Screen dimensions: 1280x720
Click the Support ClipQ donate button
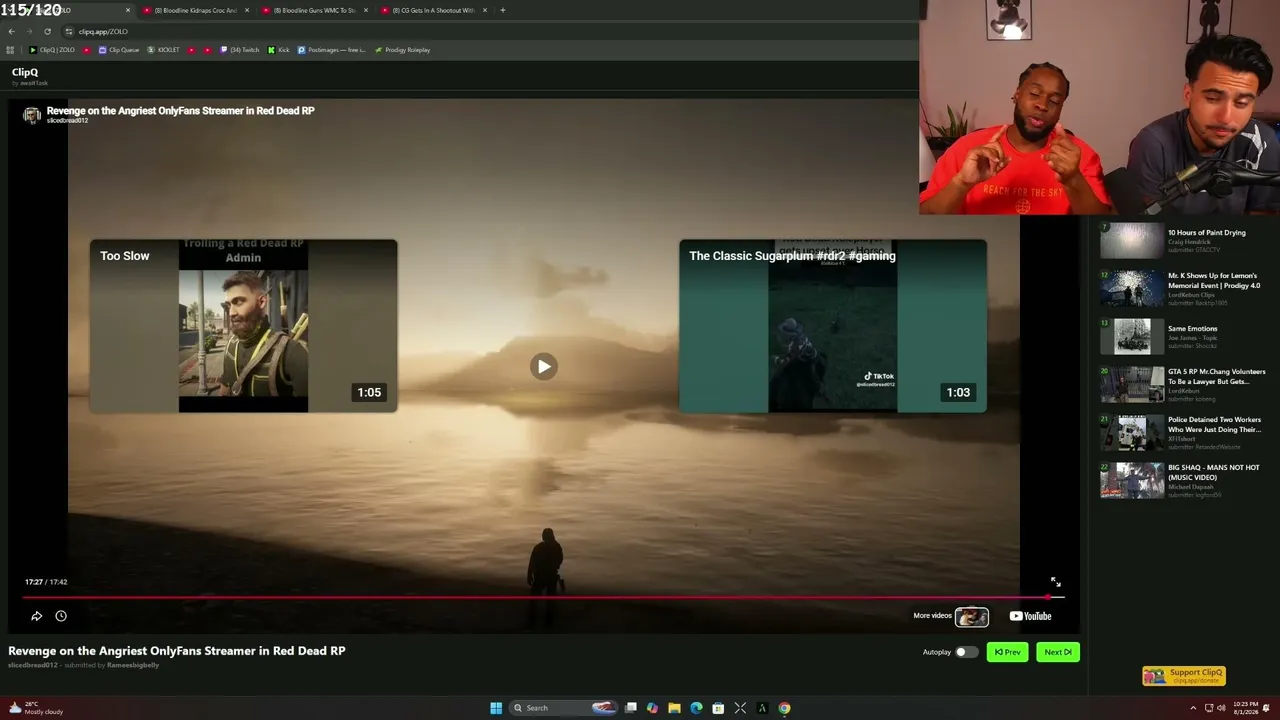(x=1184, y=676)
